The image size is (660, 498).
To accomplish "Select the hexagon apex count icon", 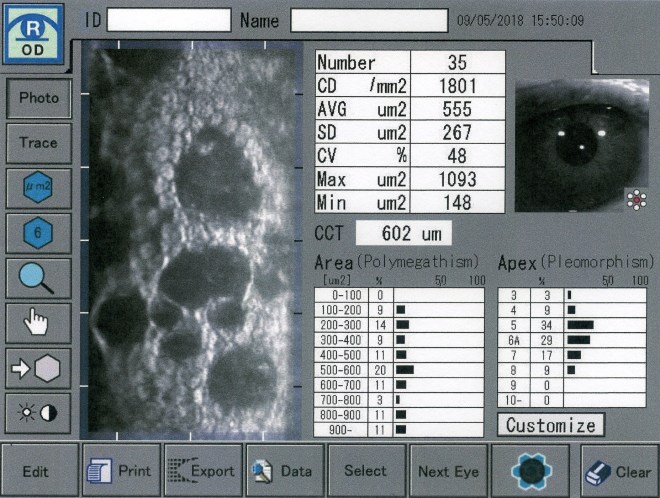I will tap(38, 233).
